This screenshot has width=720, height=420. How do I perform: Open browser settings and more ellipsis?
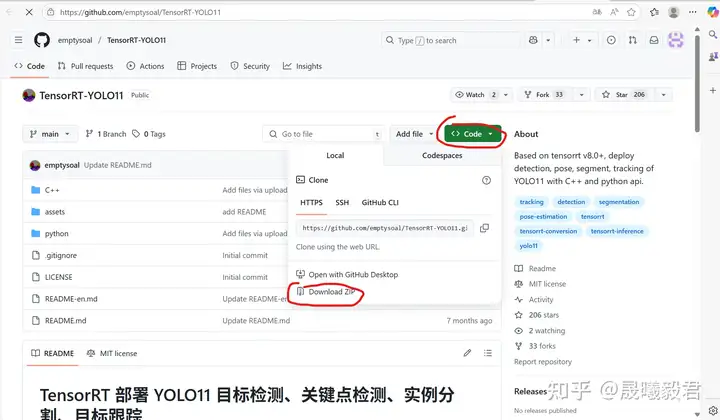(692, 12)
